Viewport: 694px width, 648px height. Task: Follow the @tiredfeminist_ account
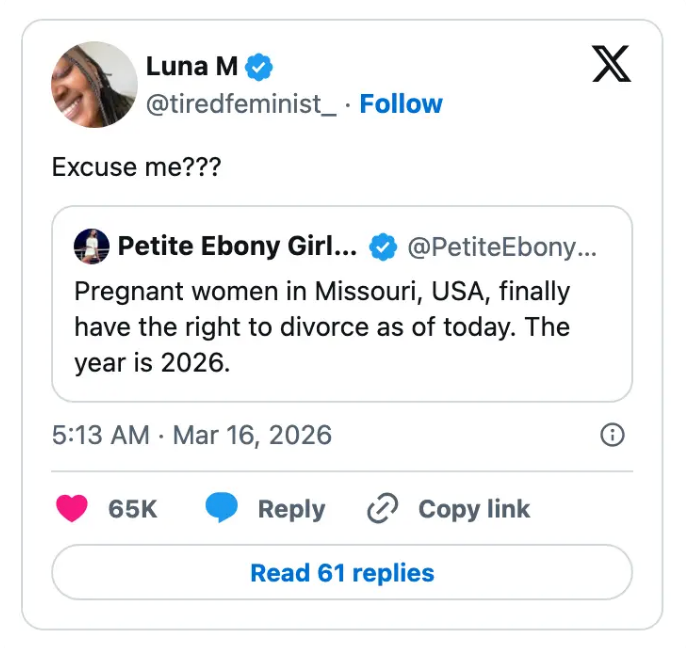tap(400, 104)
